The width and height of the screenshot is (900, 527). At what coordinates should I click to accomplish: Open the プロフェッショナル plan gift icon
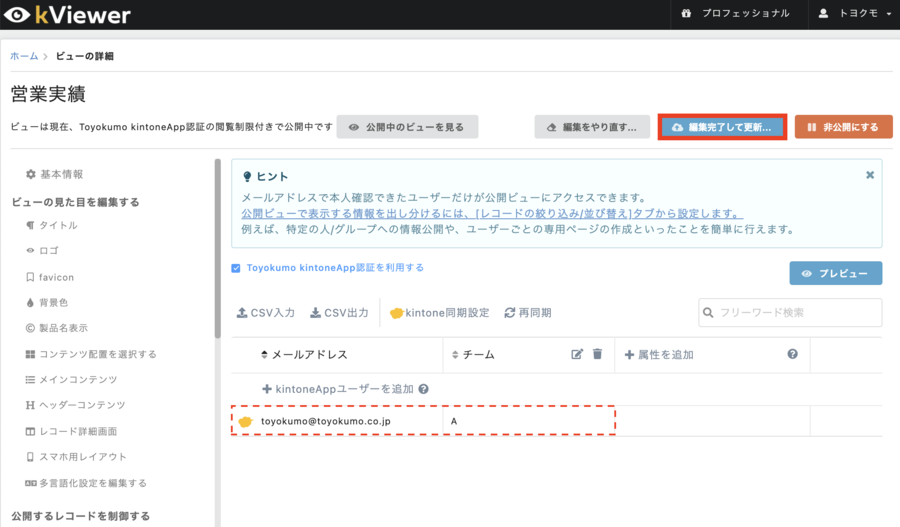click(686, 13)
